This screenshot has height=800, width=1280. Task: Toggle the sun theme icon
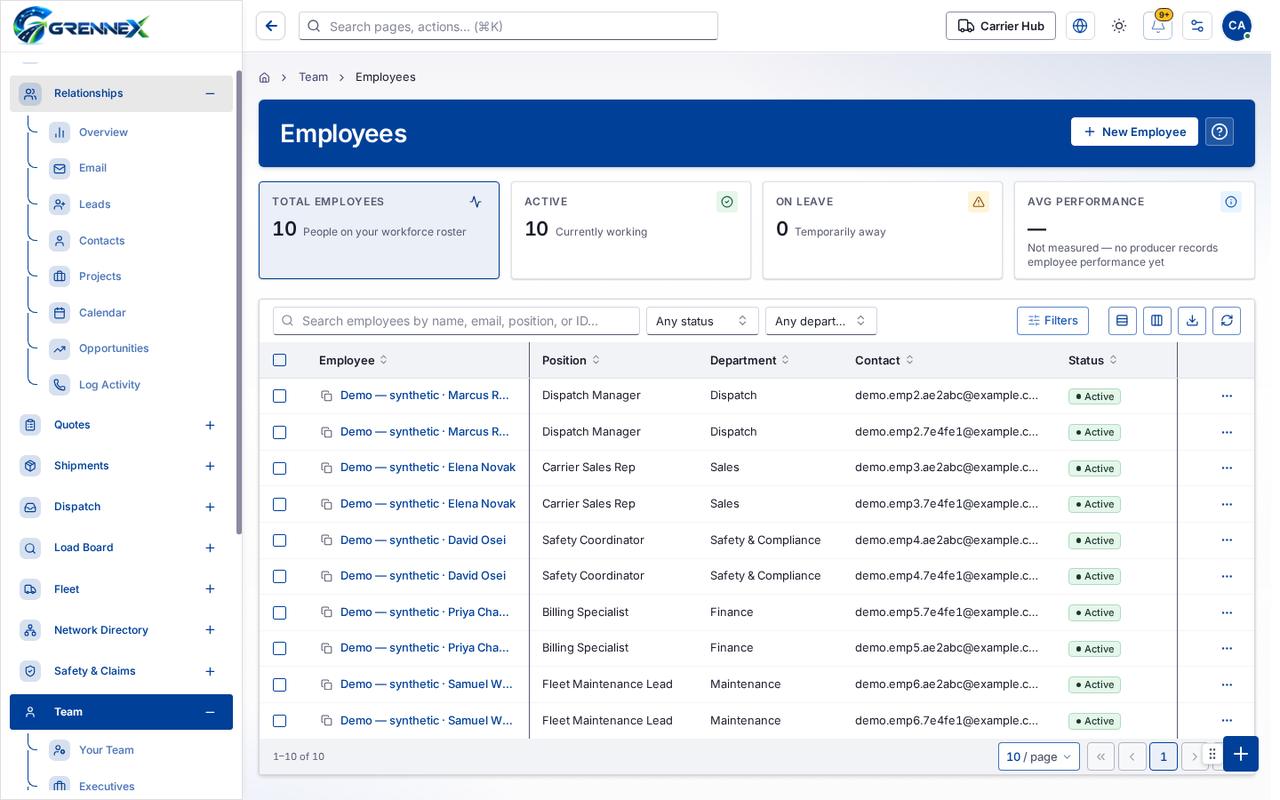click(x=1119, y=26)
